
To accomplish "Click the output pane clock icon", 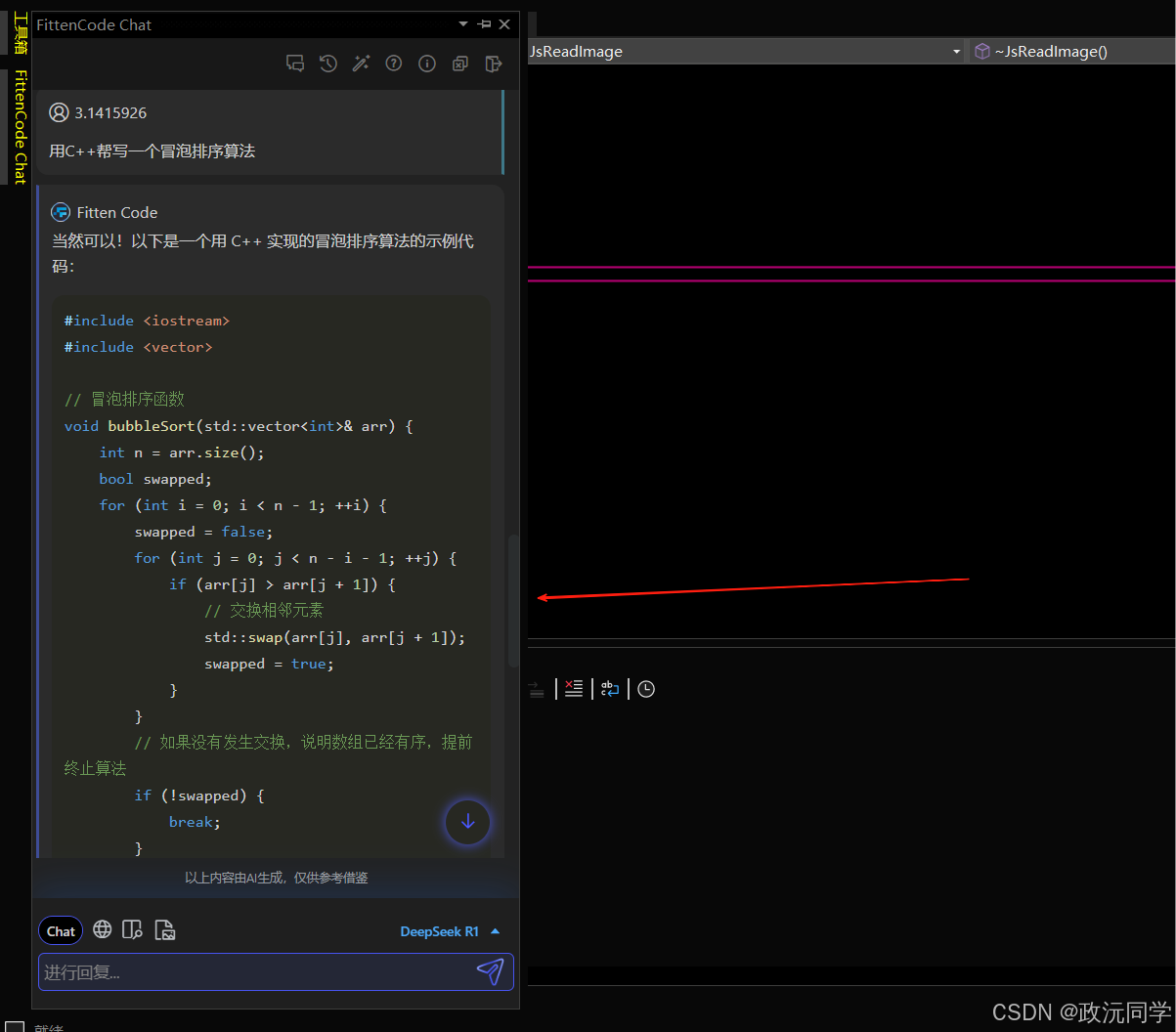I will pos(646,689).
